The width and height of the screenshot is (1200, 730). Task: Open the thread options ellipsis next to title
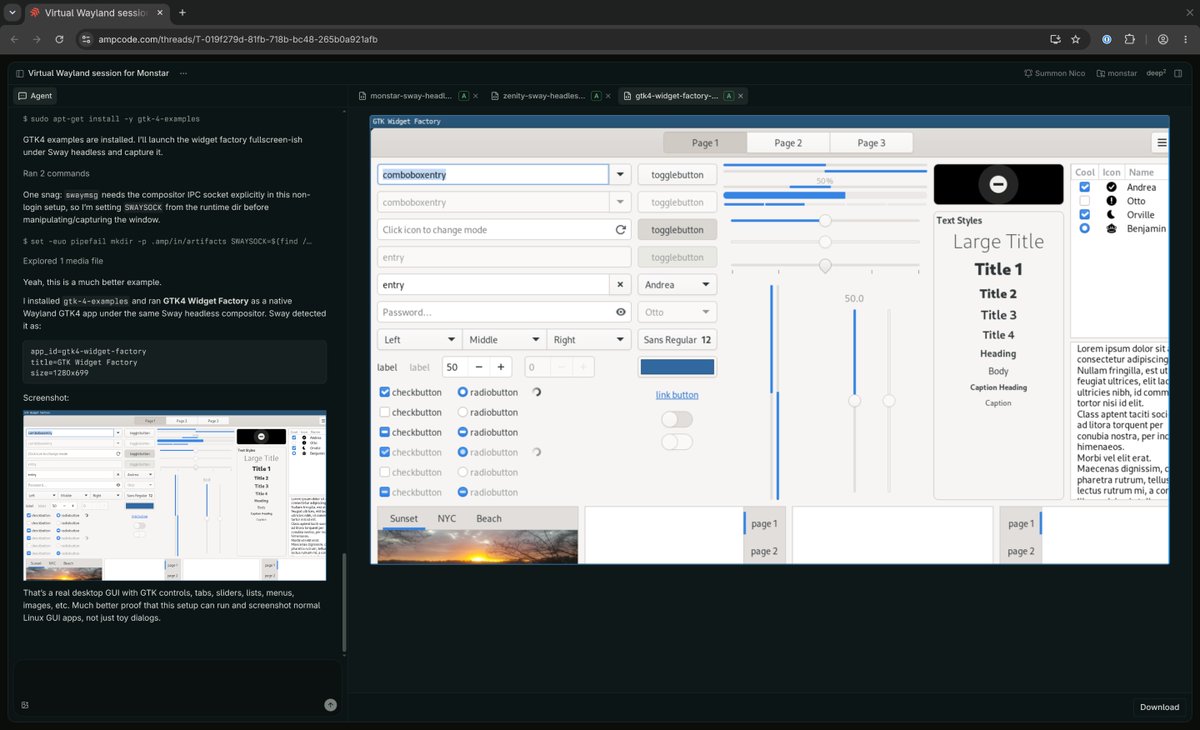[x=182, y=73]
